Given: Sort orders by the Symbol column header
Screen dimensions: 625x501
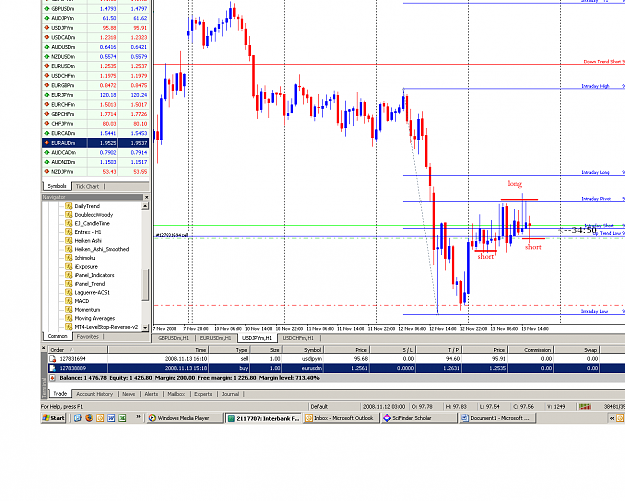Looking at the screenshot, I should (303, 350).
